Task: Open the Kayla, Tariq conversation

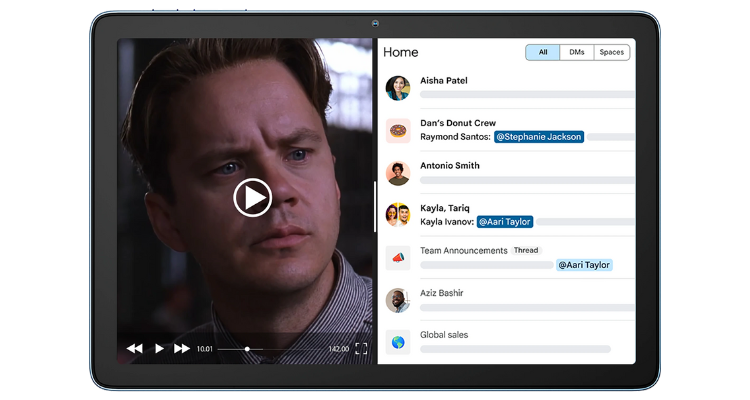Action: (x=450, y=208)
